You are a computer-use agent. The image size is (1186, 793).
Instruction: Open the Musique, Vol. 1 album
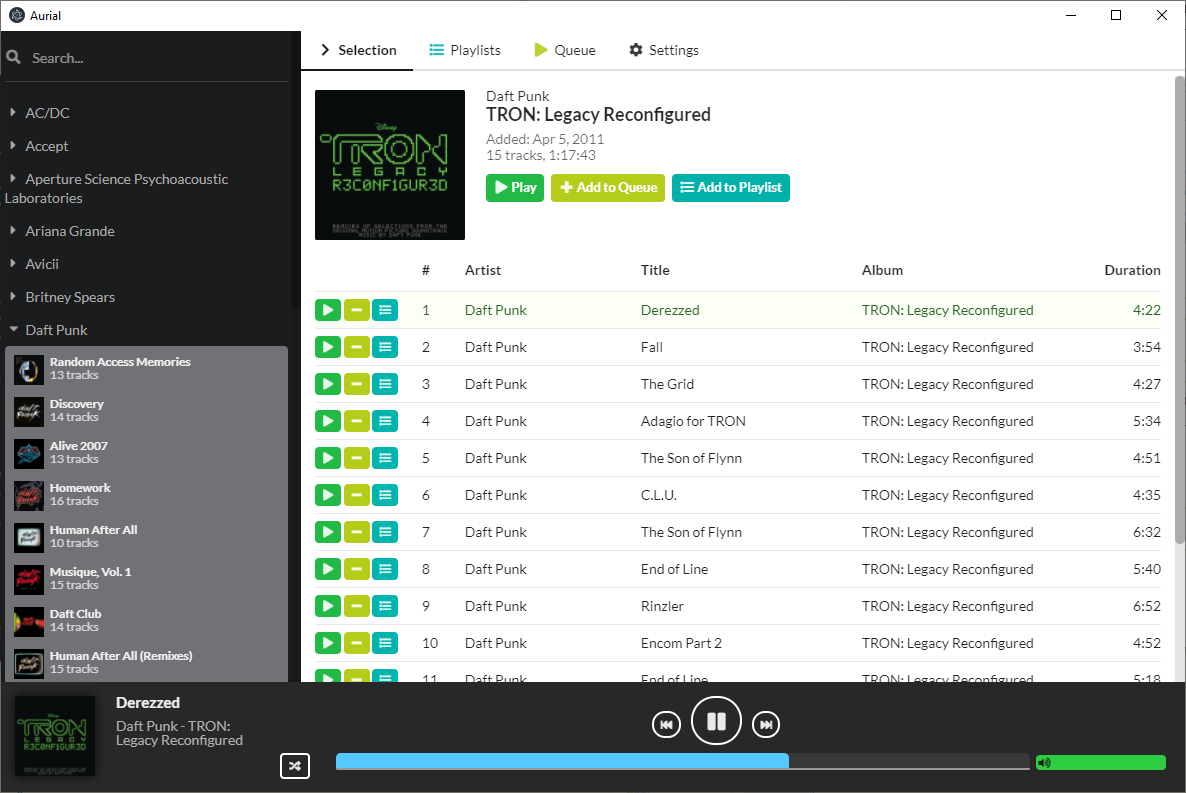point(147,579)
